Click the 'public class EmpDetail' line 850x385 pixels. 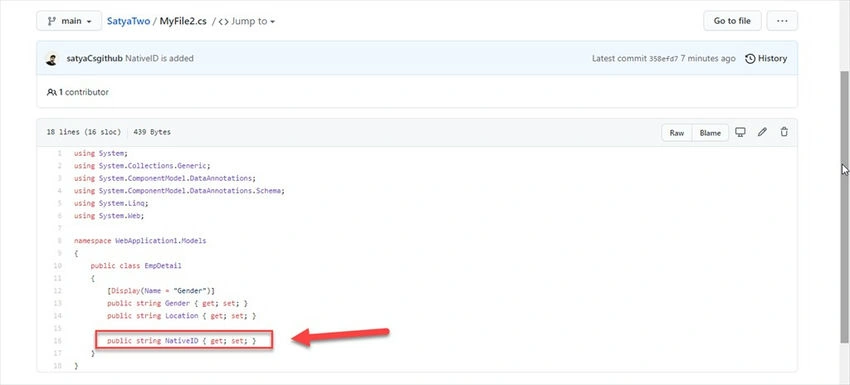tap(136, 266)
